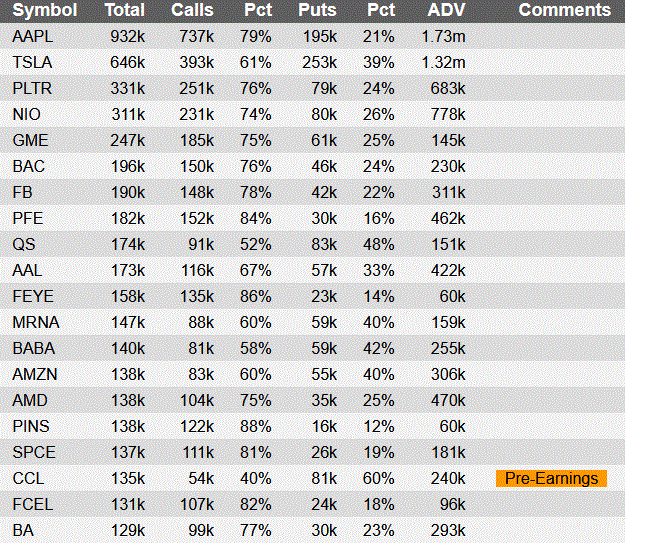The image size is (665, 557).
Task: Click the AAPL symbol cell
Action: pos(32,36)
